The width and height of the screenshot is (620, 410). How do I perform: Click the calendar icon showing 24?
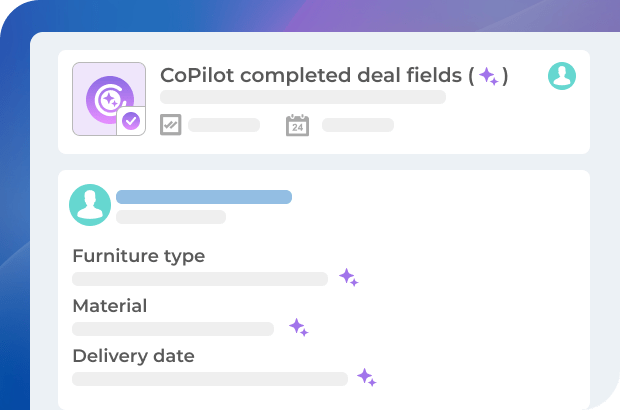click(297, 125)
